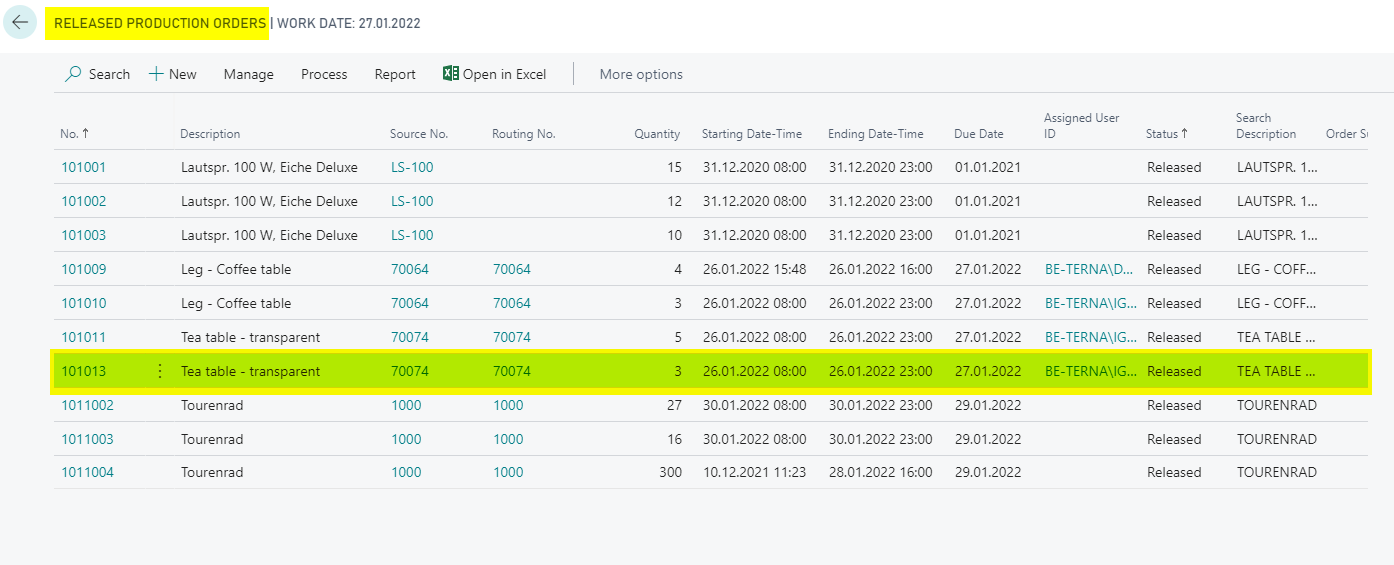Click the plus icon for New
This screenshot has width=1394, height=565.
(156, 74)
